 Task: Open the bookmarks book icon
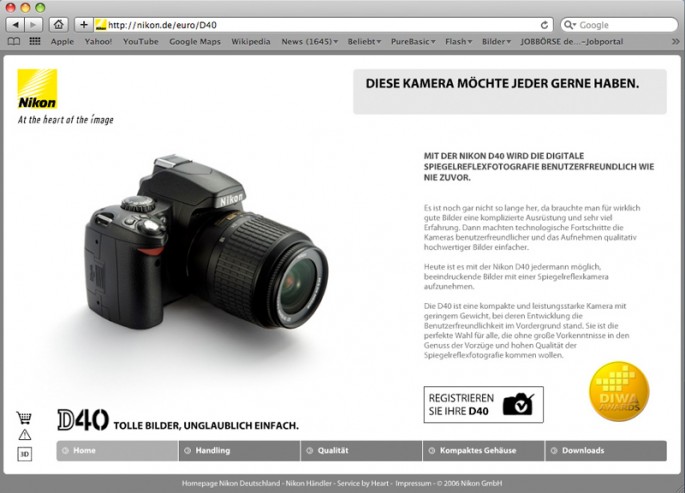point(14,41)
